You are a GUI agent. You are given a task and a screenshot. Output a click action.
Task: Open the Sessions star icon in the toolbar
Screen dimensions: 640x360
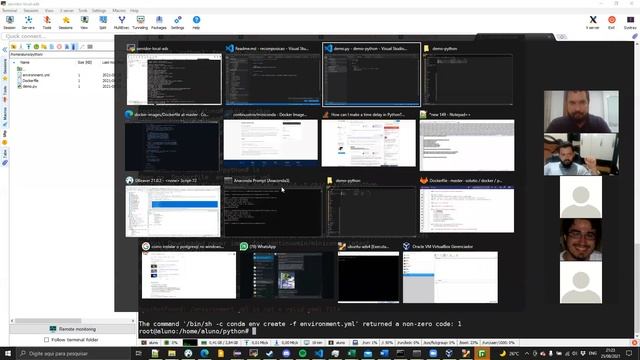pos(65,22)
